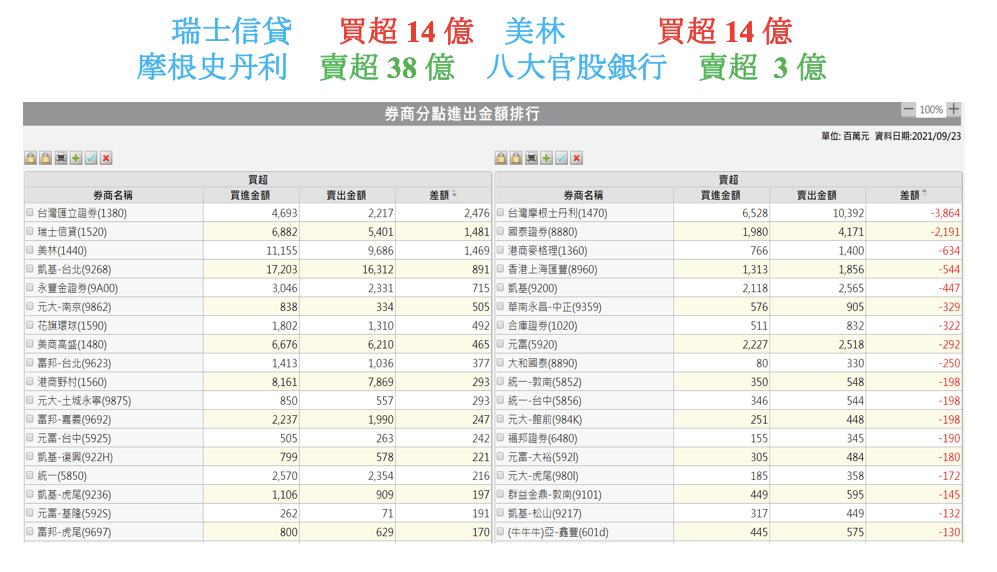Click the printer icon above the 賣超 table
The image size is (997, 572).
(531, 158)
